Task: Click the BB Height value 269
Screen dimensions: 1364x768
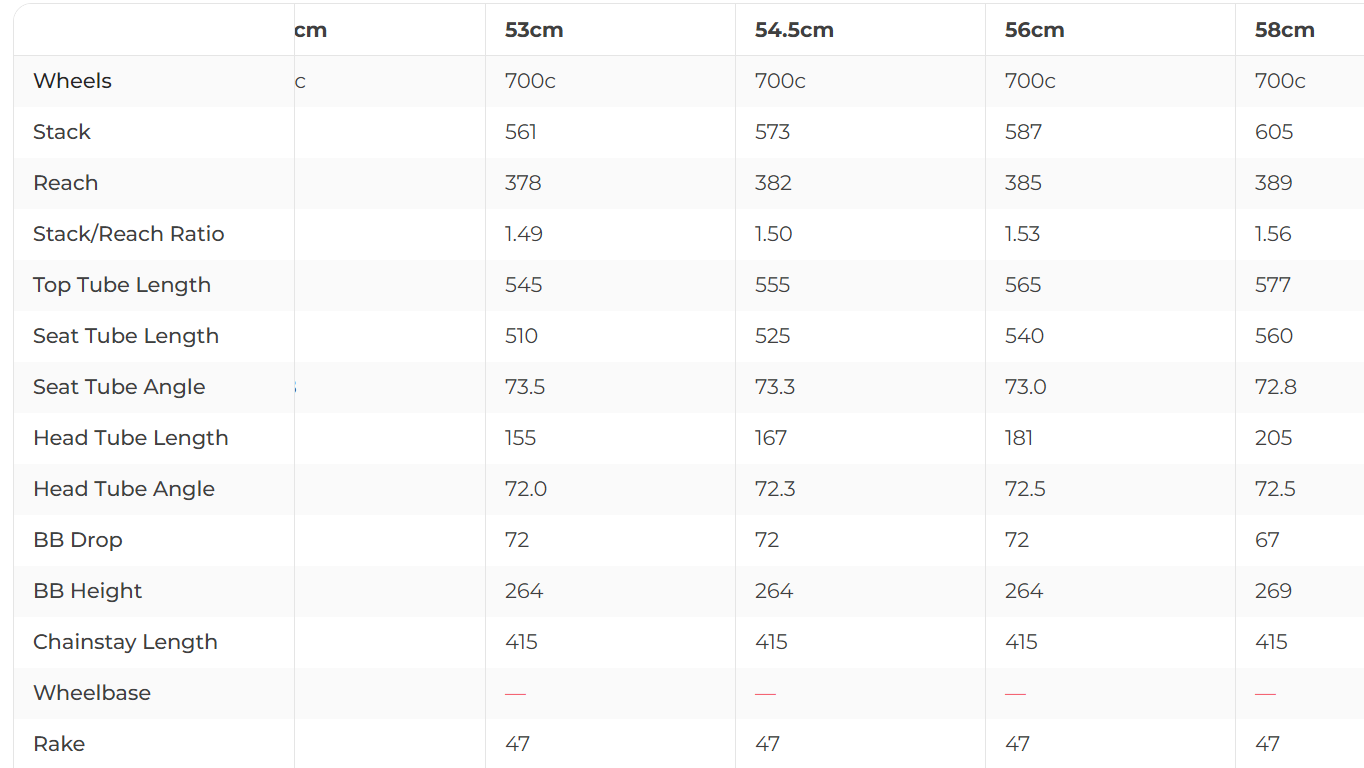Action: tap(1273, 591)
